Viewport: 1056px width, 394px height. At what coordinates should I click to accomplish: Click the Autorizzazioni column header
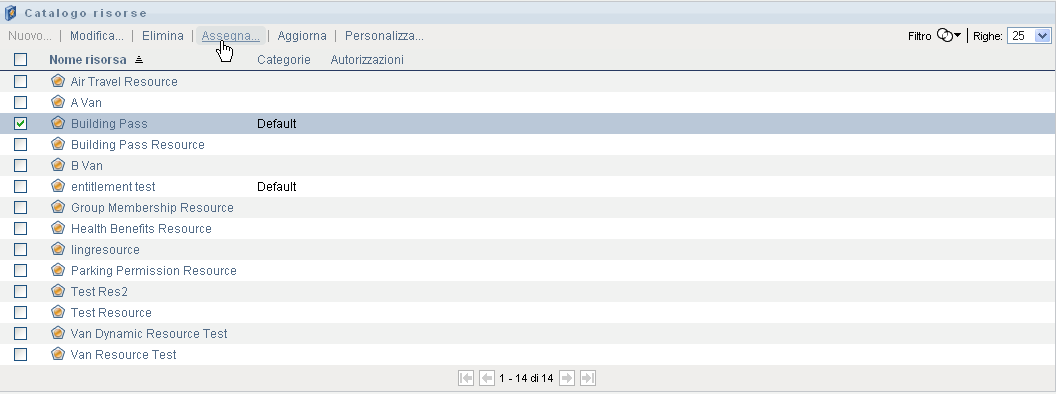367,60
